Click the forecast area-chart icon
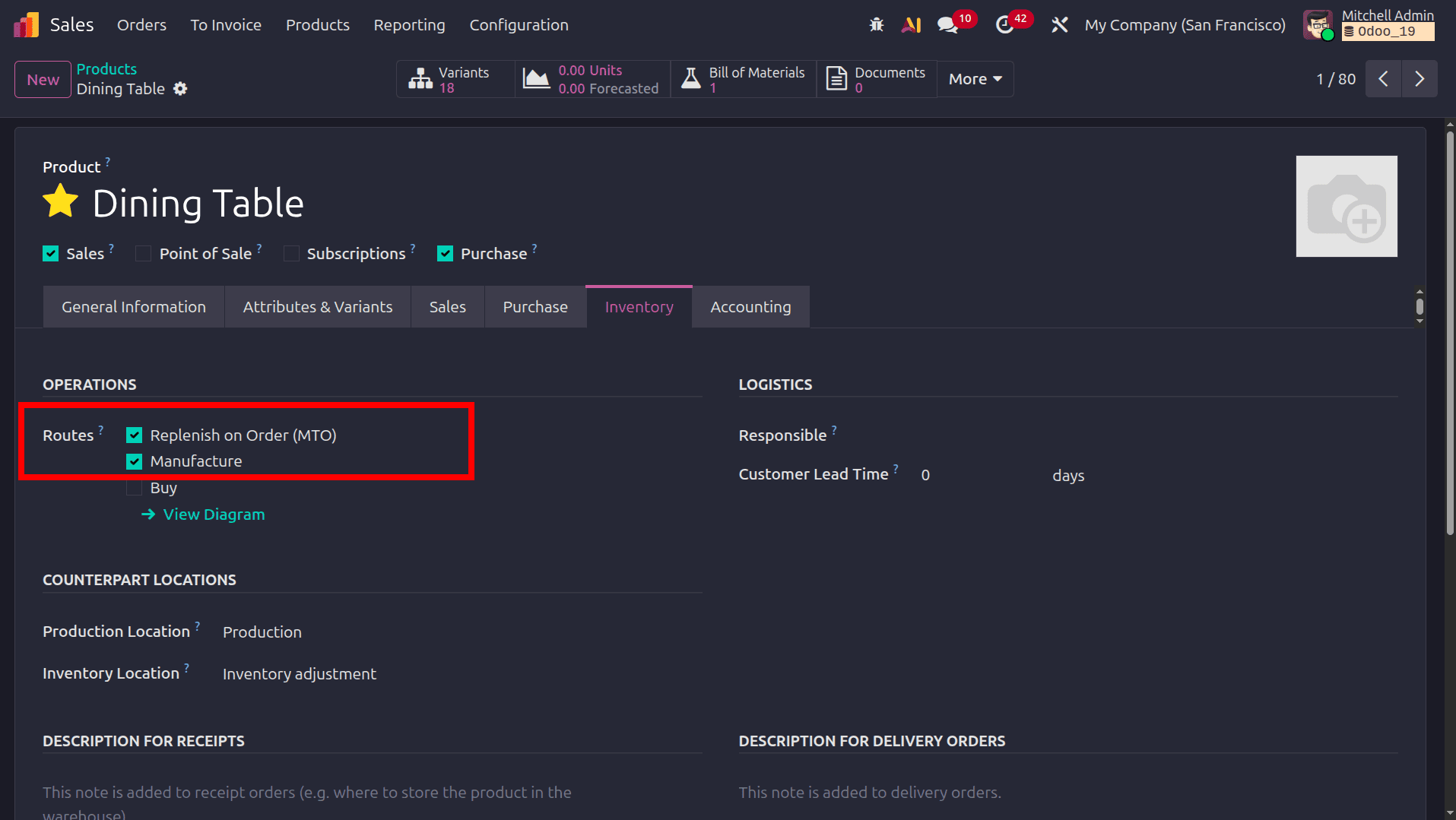Viewport: 1456px width, 820px height. [x=537, y=79]
